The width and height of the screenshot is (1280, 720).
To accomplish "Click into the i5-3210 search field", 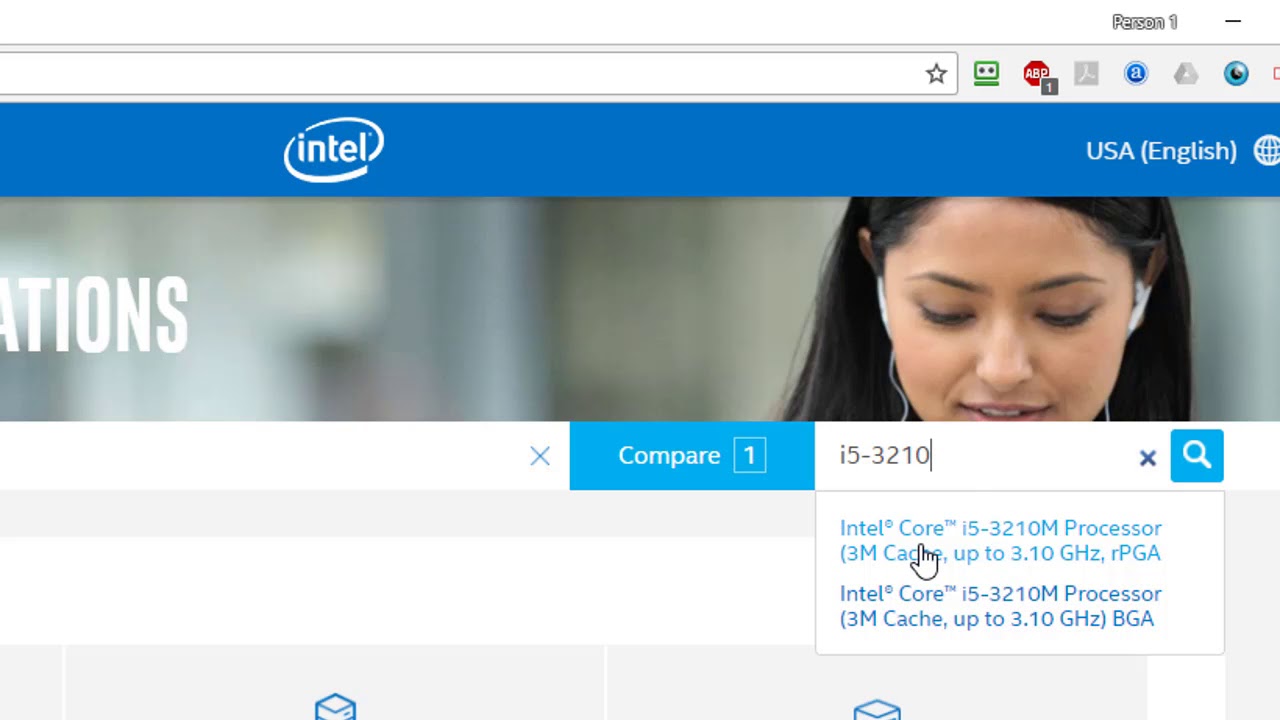I will [976, 456].
